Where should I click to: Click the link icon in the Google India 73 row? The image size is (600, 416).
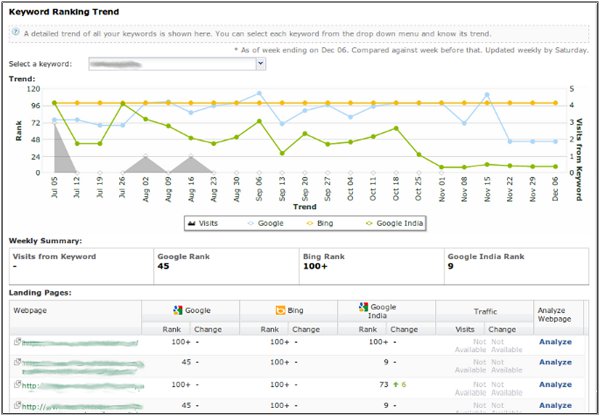pyautogui.click(x=17, y=385)
